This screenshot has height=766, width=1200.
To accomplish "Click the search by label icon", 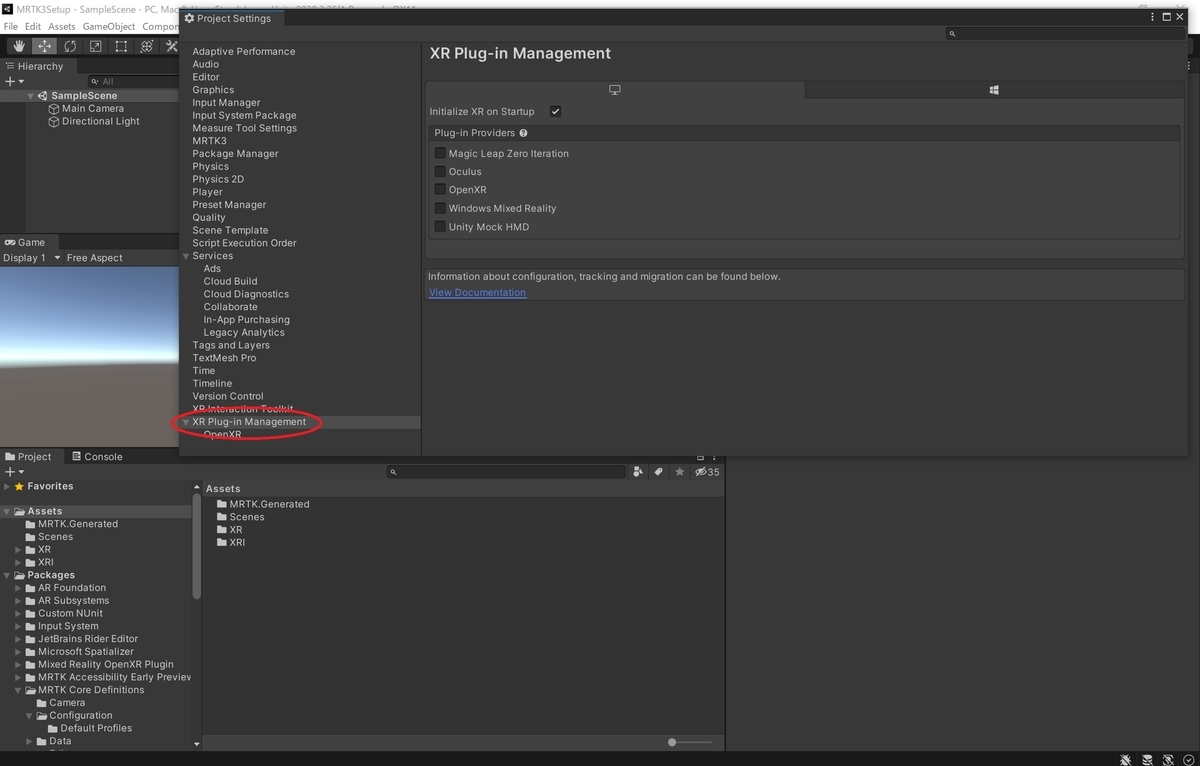I will point(659,472).
